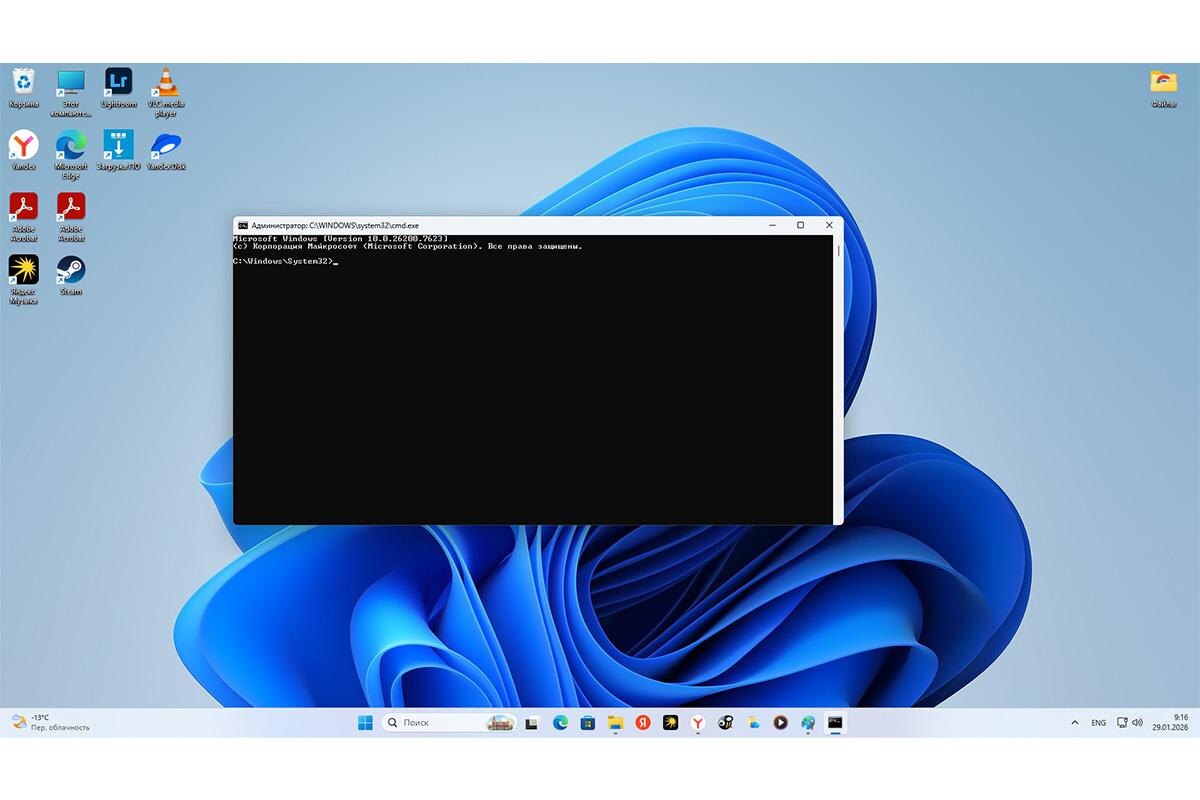Switch to the cmd.exe taskbar icon
Screen dimensions: 1200x800
(835, 723)
